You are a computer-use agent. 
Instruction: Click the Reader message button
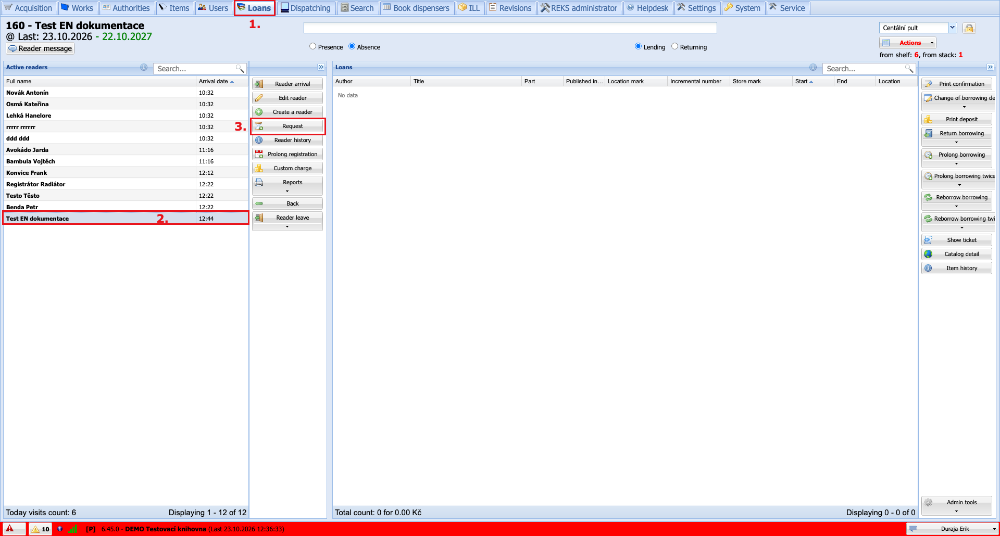[41, 48]
